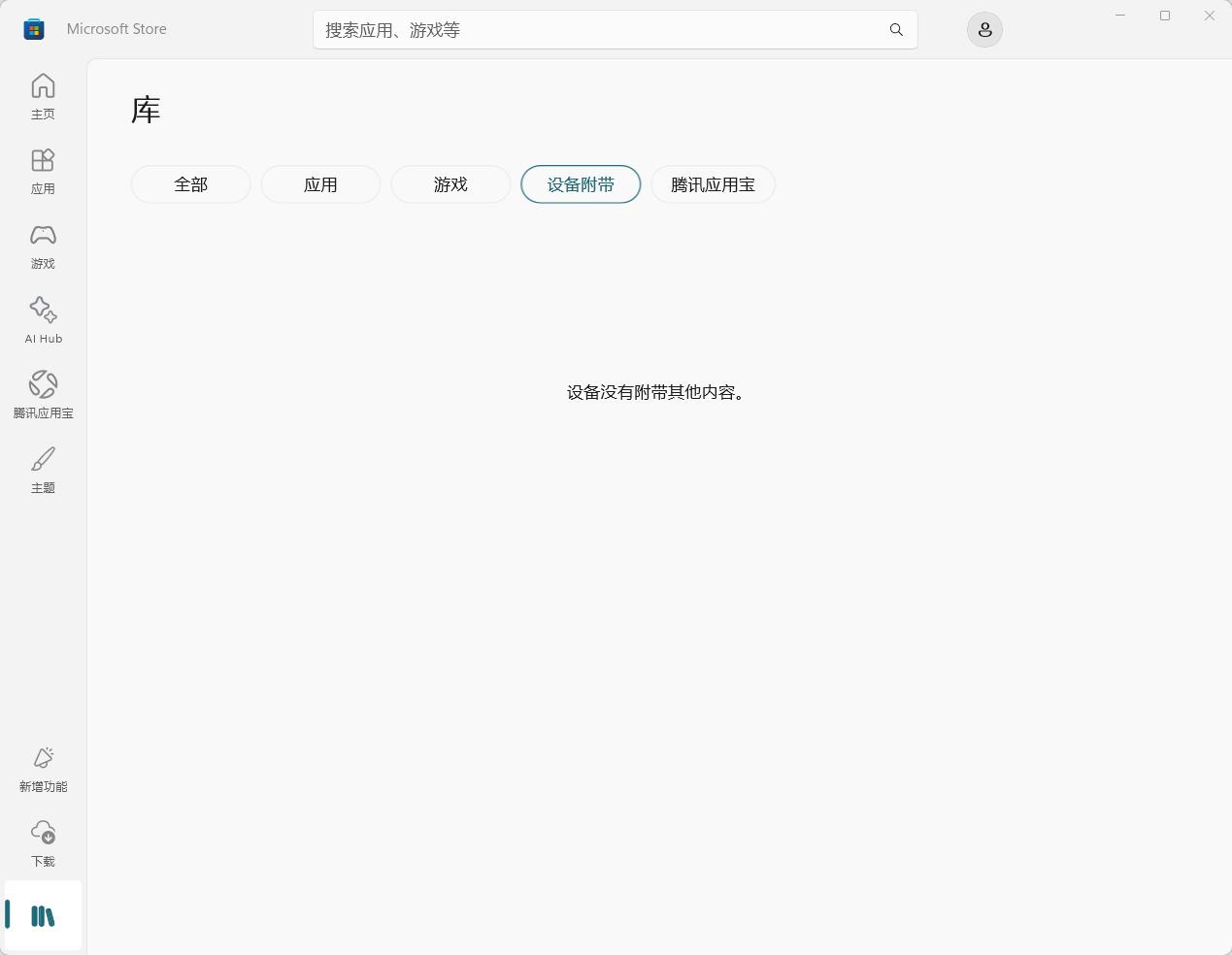The image size is (1232, 955).
Task: Click the 库 page heading
Action: [x=146, y=110]
